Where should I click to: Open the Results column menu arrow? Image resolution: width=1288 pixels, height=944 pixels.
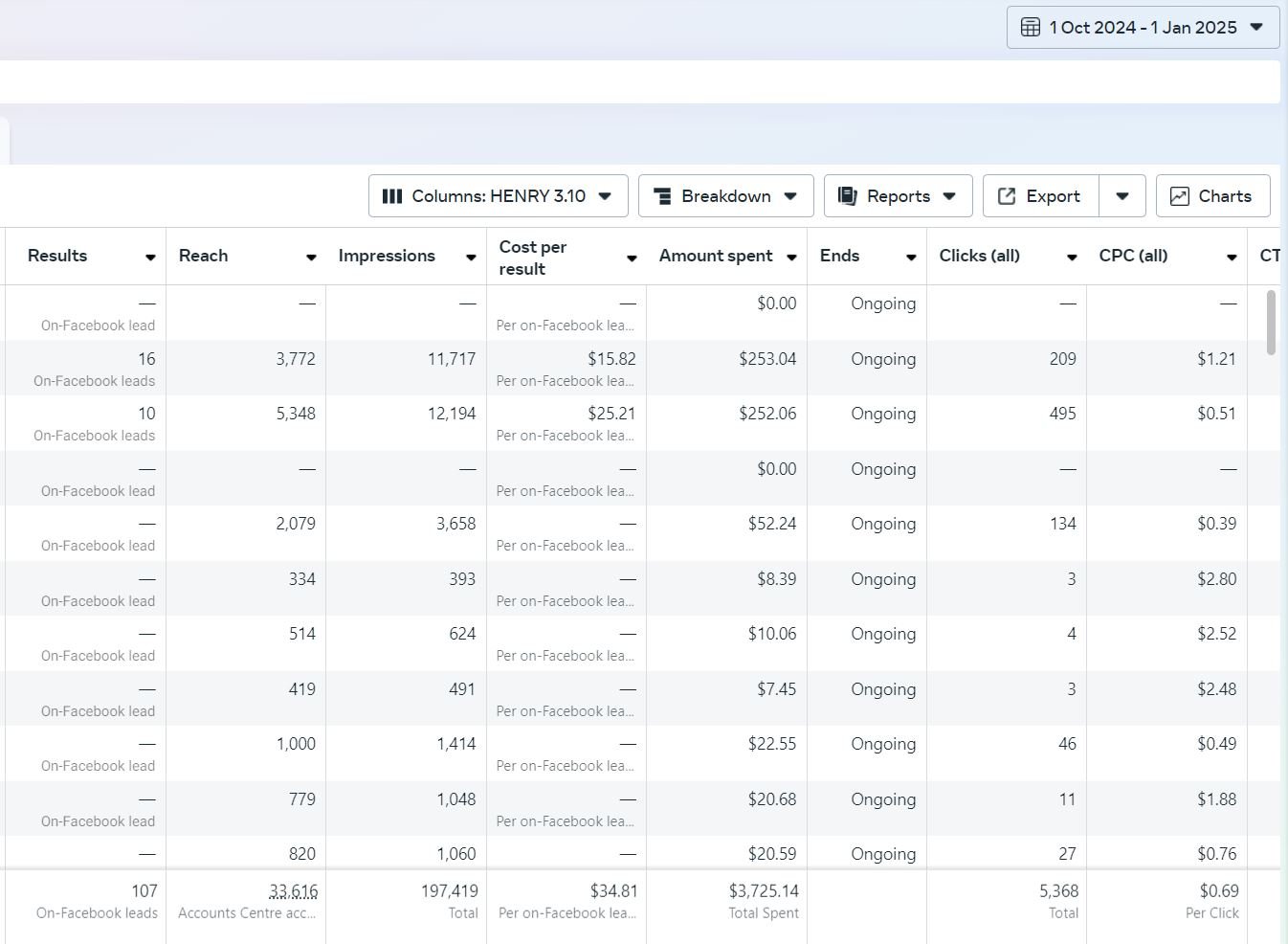[x=150, y=258]
